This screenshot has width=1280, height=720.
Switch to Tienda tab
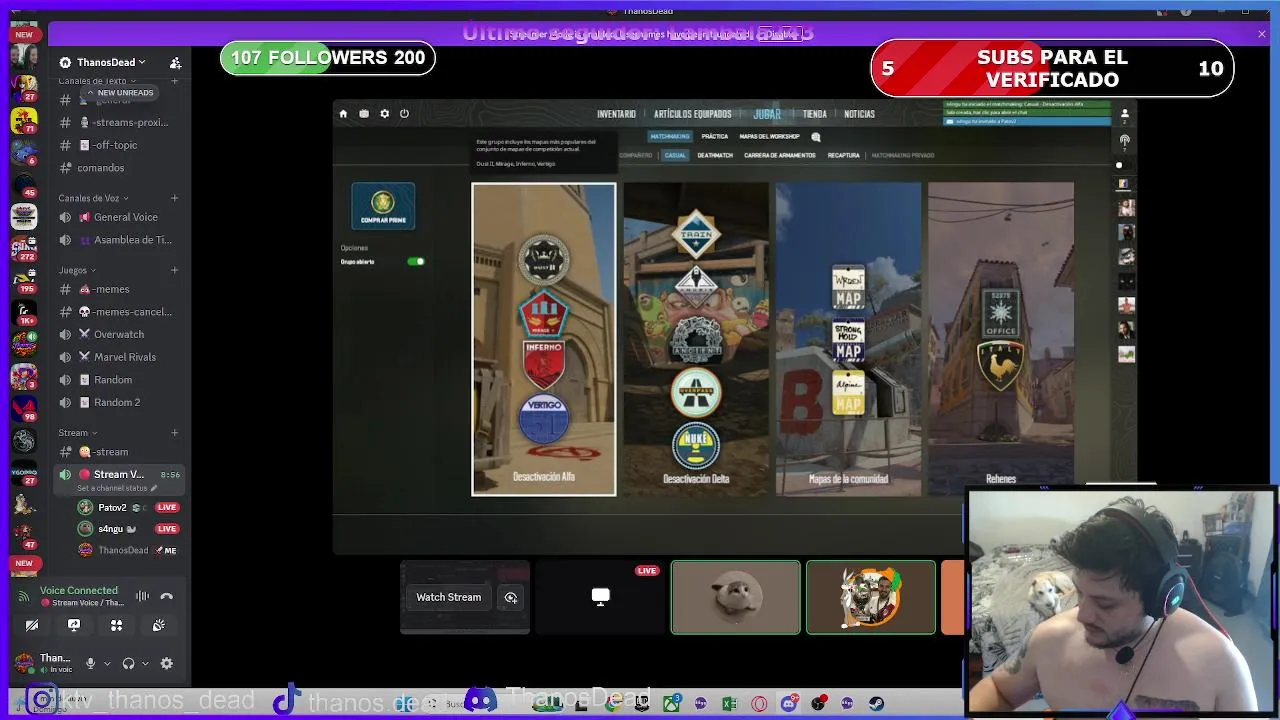tap(815, 114)
